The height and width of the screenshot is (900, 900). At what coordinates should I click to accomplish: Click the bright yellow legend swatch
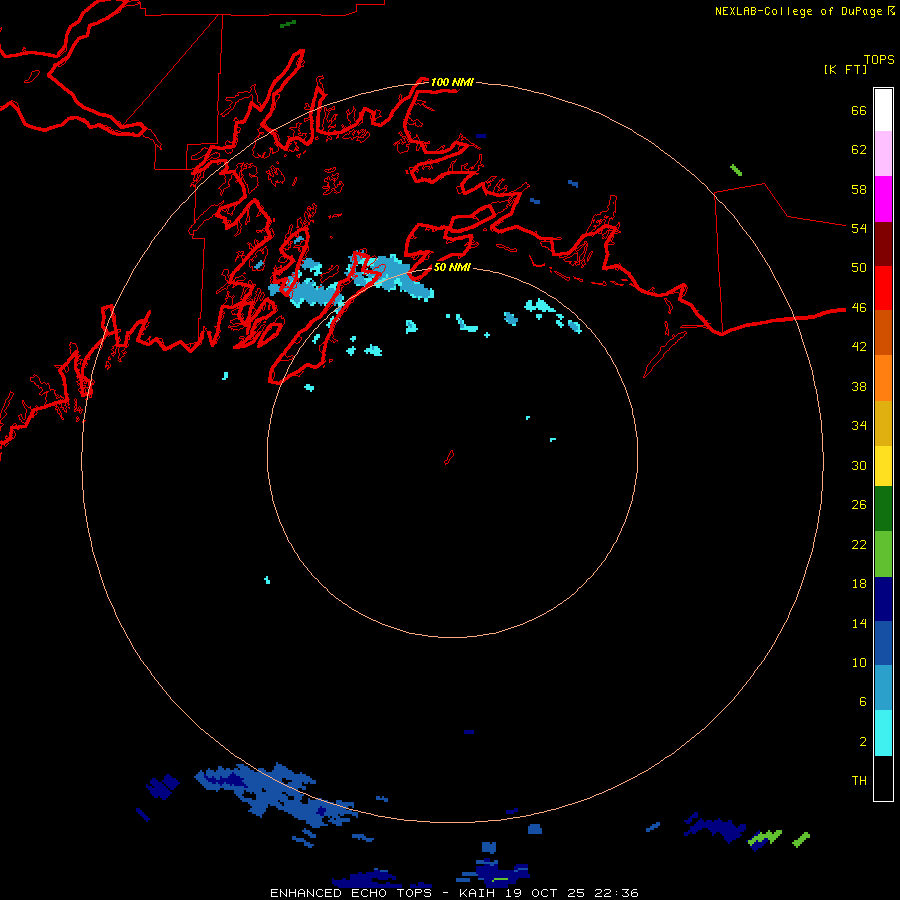pyautogui.click(x=883, y=465)
